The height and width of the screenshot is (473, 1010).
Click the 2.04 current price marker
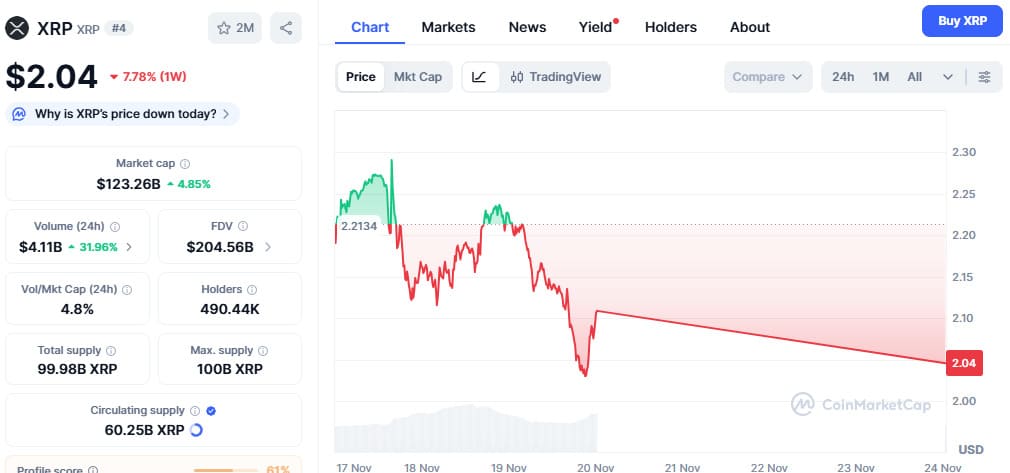click(964, 364)
